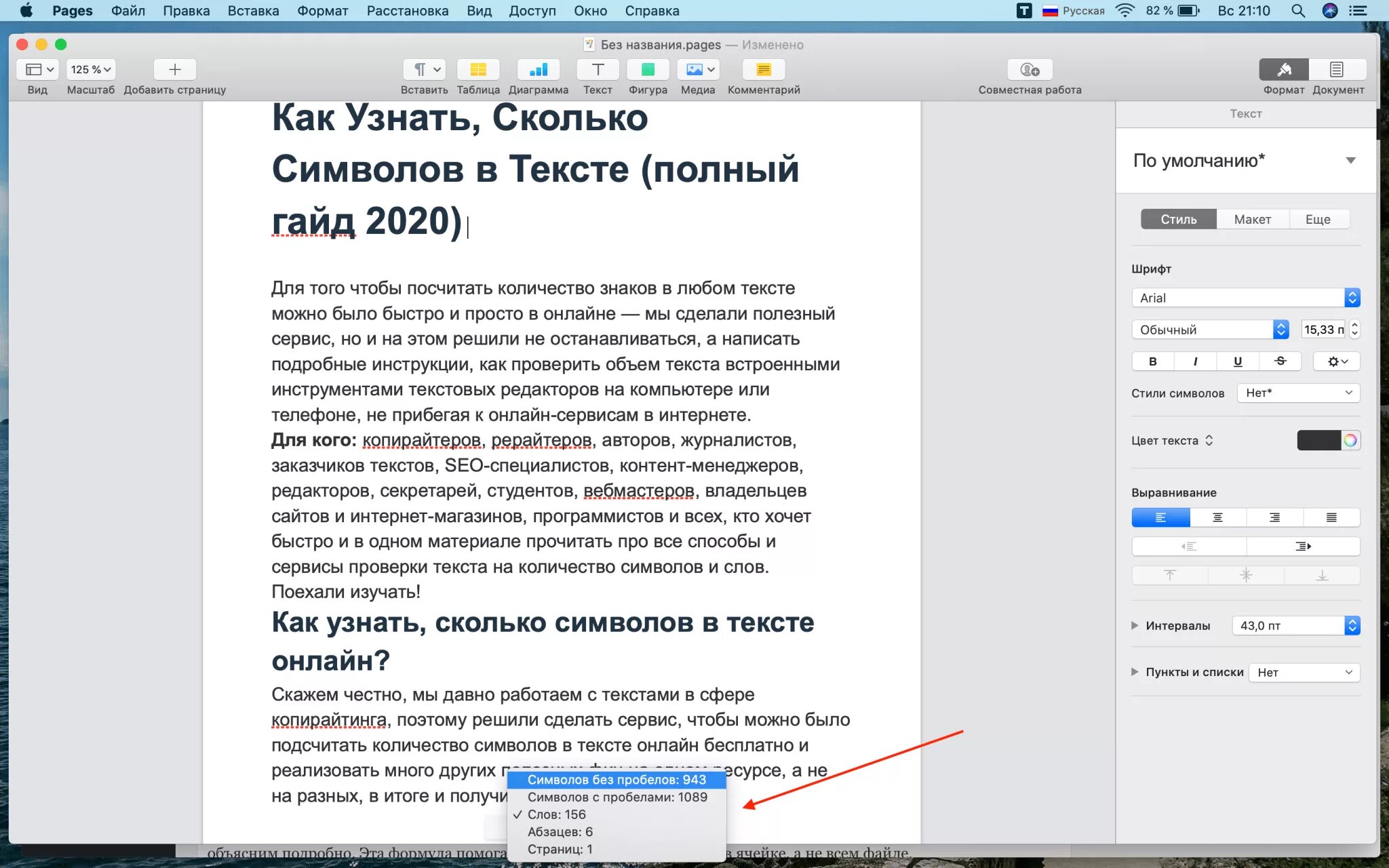The image size is (1389, 868).
Task: Add a comment with Комментарий icon
Action: coord(763,69)
